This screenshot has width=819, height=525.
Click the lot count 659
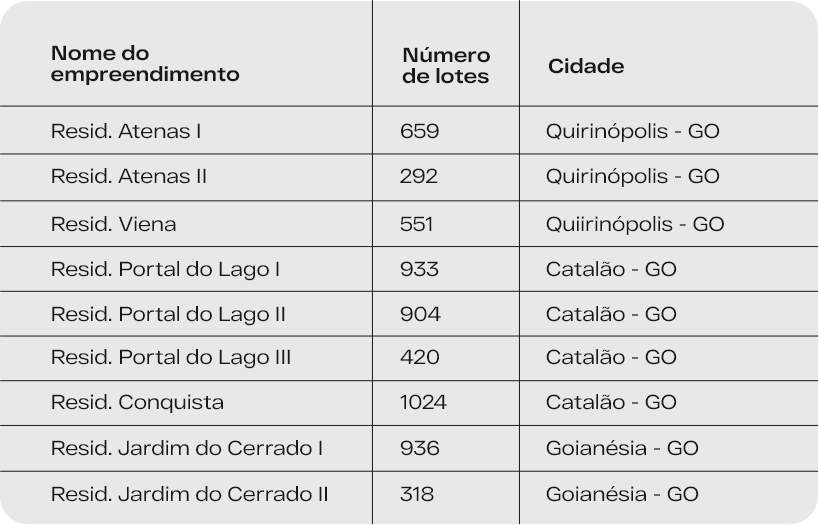pos(419,131)
